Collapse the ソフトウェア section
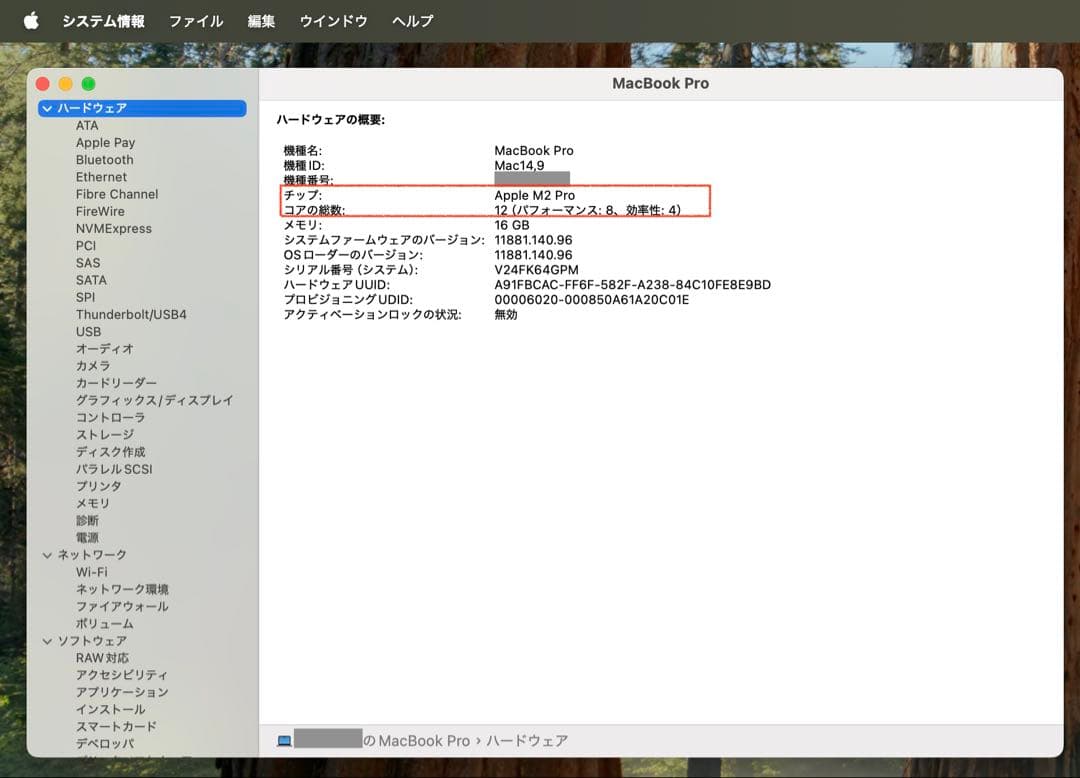The image size is (1080, 778). click(47, 640)
